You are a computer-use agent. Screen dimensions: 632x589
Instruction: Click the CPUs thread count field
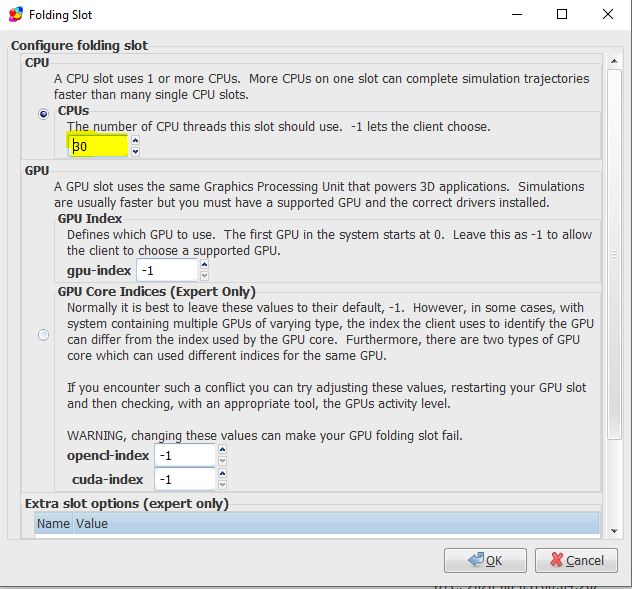(x=98, y=146)
